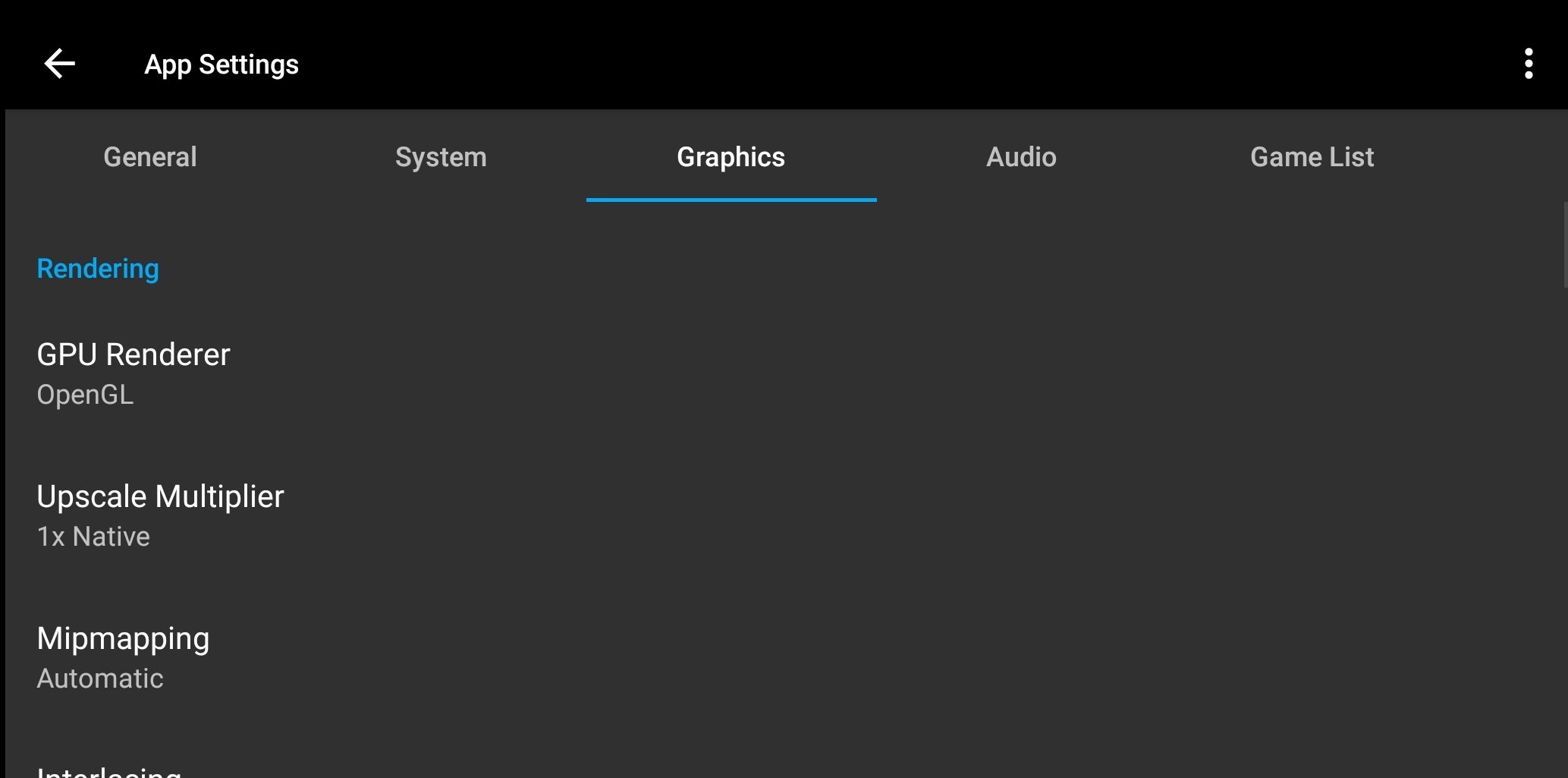
Task: Click the OpenGL value text
Action: click(85, 395)
